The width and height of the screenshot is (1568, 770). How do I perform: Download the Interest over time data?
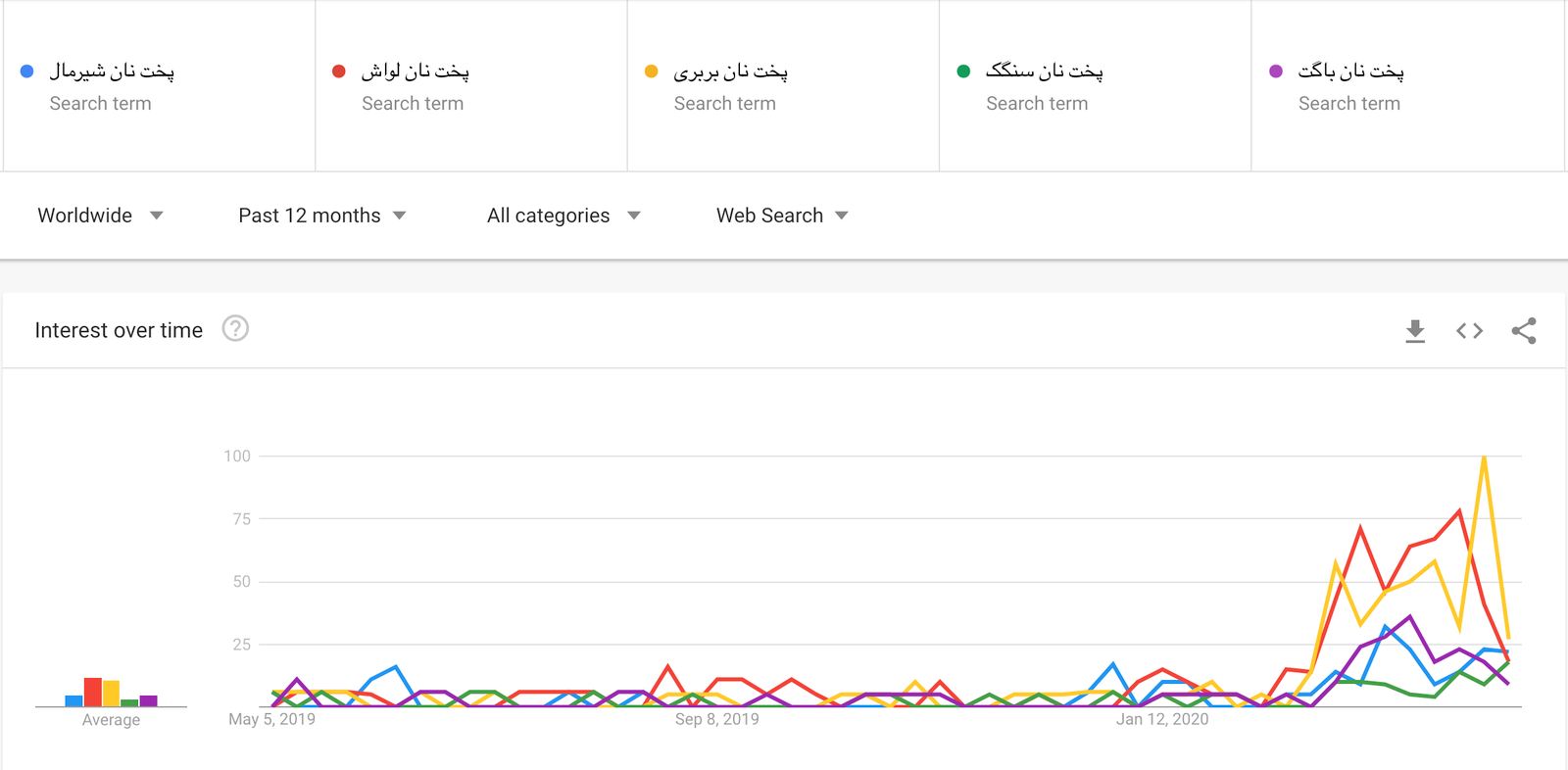1414,331
